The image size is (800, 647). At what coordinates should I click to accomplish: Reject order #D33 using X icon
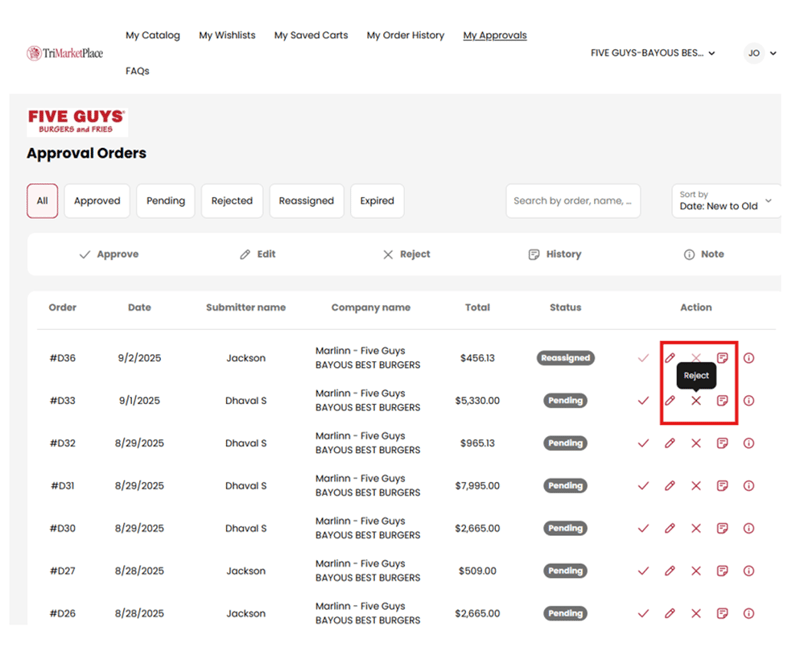(696, 401)
